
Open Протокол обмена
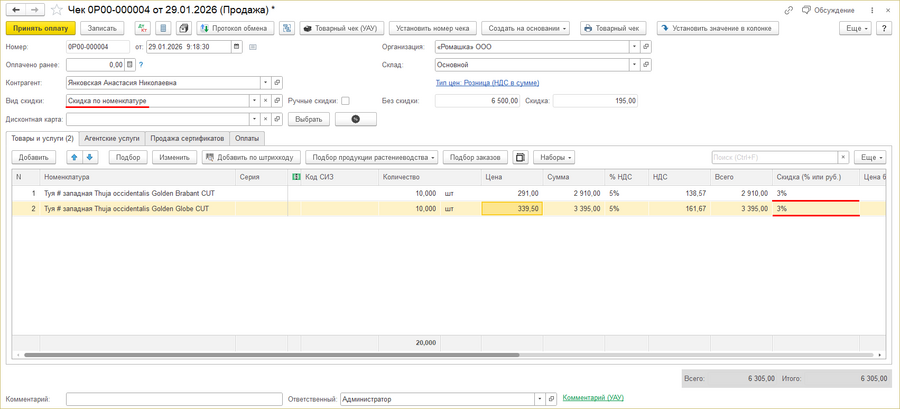pyautogui.click(x=236, y=28)
